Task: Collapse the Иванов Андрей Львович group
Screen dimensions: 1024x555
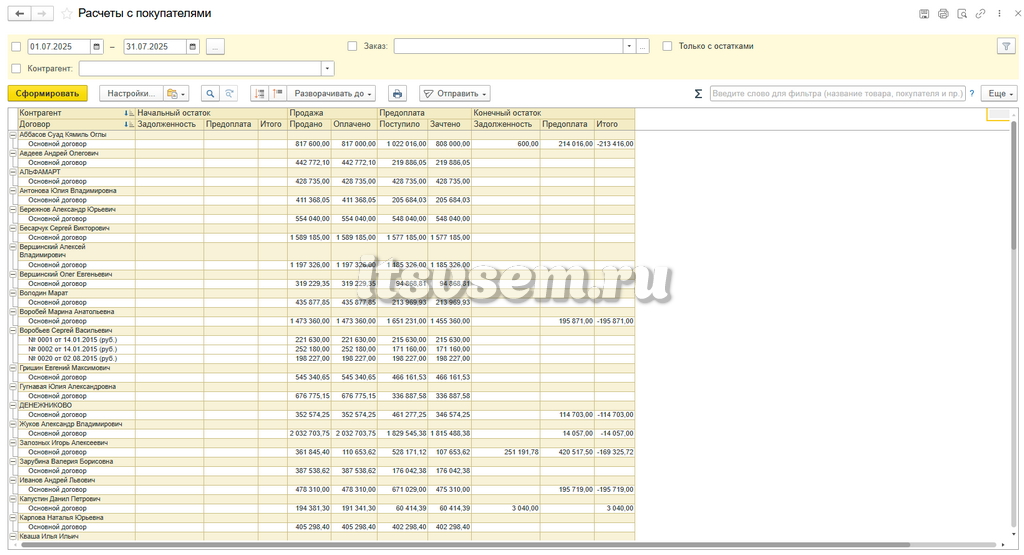Action: (x=12, y=481)
